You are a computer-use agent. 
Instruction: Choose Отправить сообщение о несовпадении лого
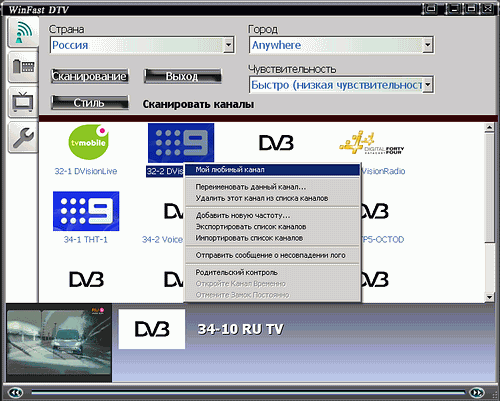click(x=272, y=255)
